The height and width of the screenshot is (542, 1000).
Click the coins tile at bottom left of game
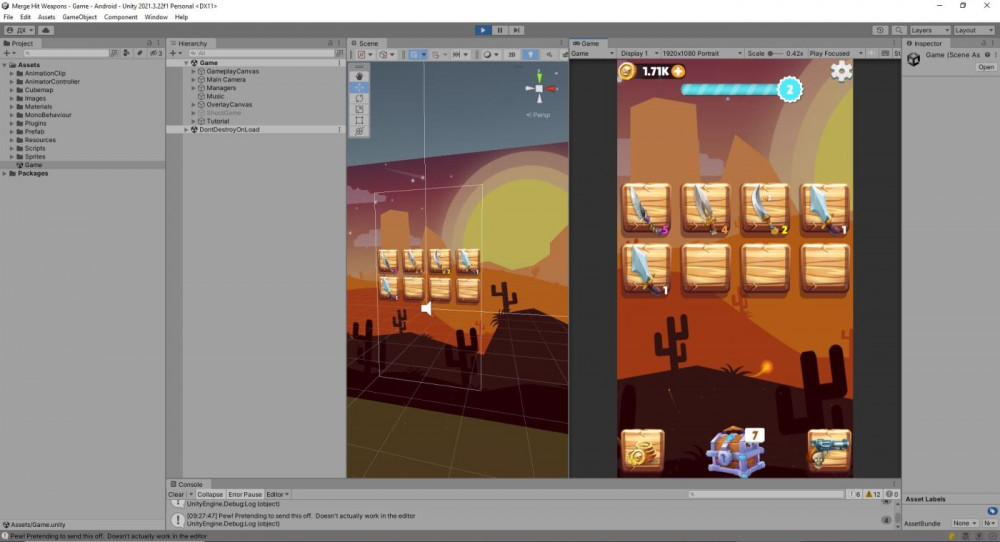(x=642, y=450)
